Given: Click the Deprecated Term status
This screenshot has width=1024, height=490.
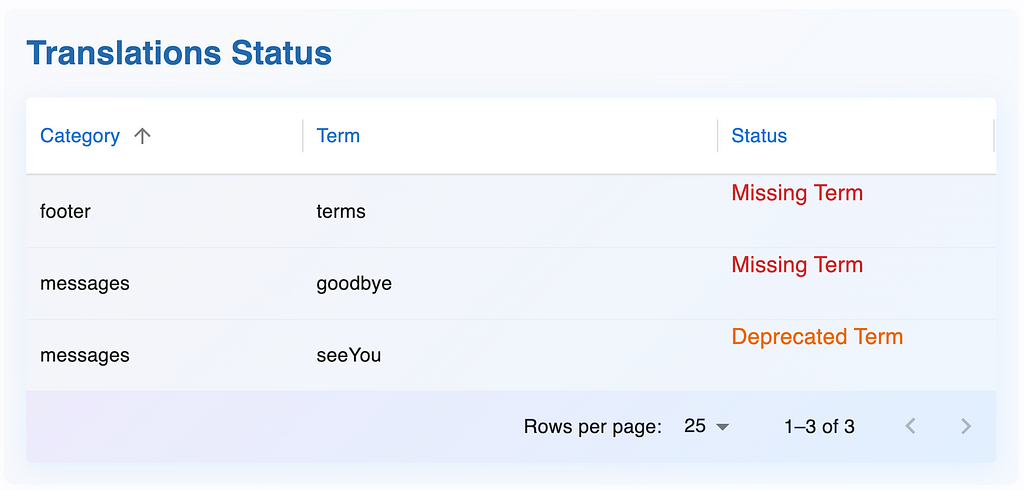Looking at the screenshot, I should [x=817, y=336].
